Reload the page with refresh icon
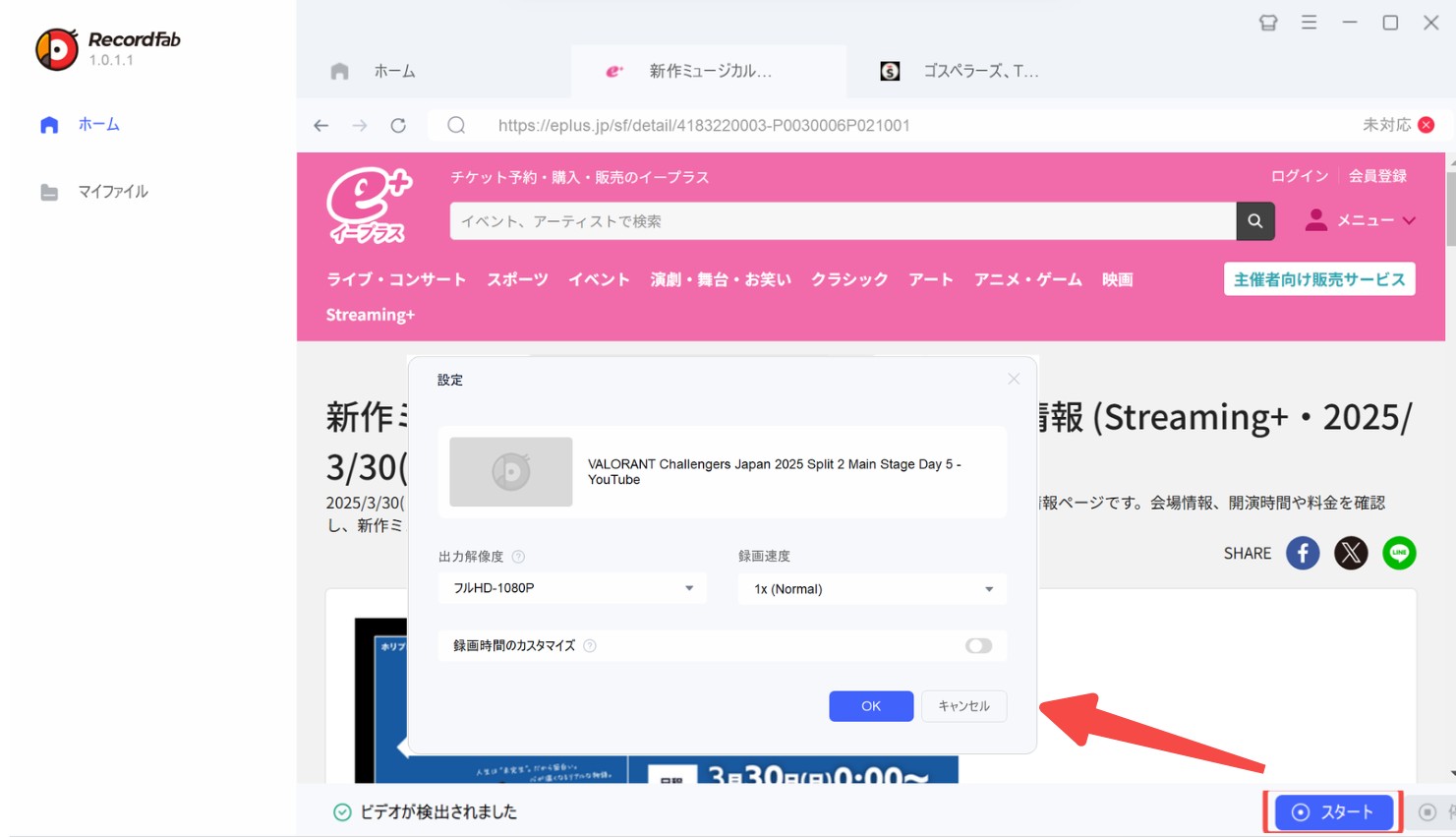The height and width of the screenshot is (837, 1456). click(x=398, y=125)
